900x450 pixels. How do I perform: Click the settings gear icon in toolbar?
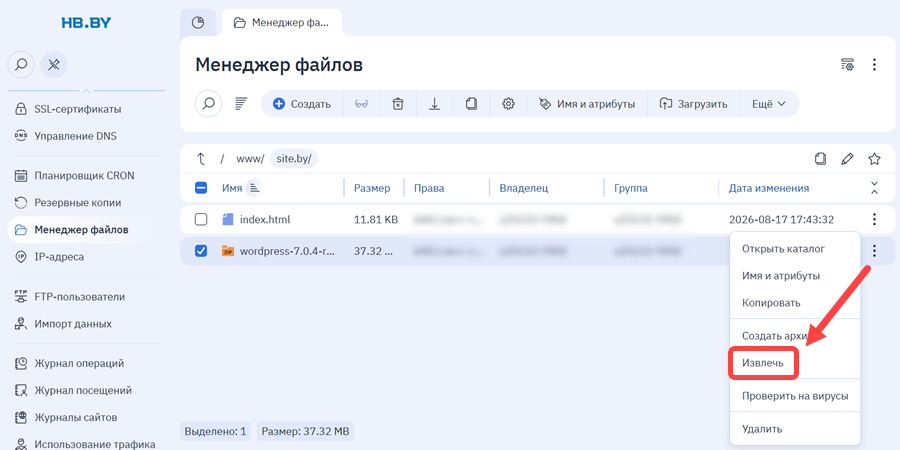pos(508,104)
